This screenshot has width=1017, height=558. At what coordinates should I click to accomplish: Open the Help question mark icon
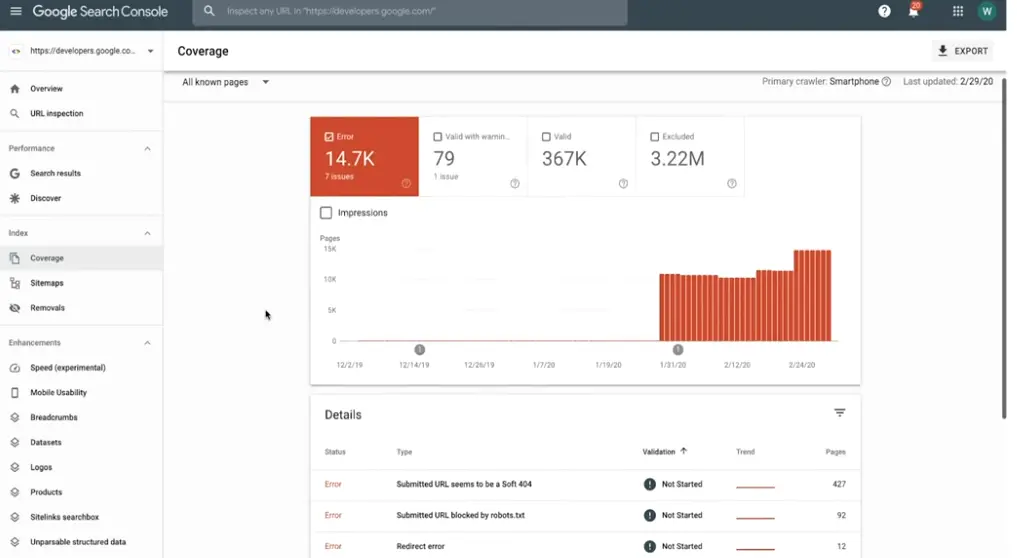coord(884,11)
